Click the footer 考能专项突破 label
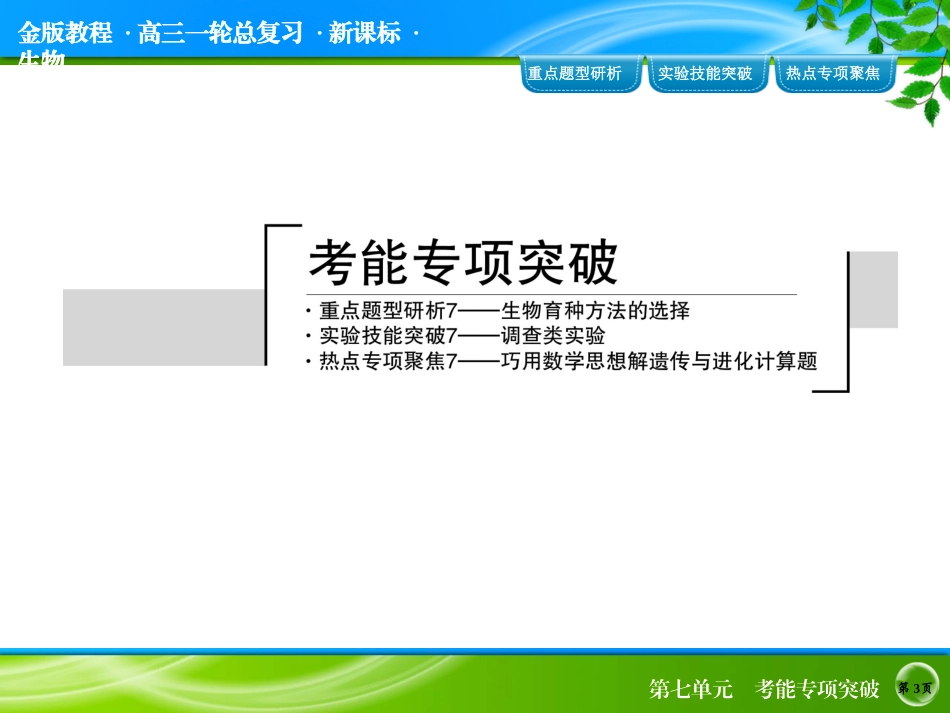 point(817,689)
